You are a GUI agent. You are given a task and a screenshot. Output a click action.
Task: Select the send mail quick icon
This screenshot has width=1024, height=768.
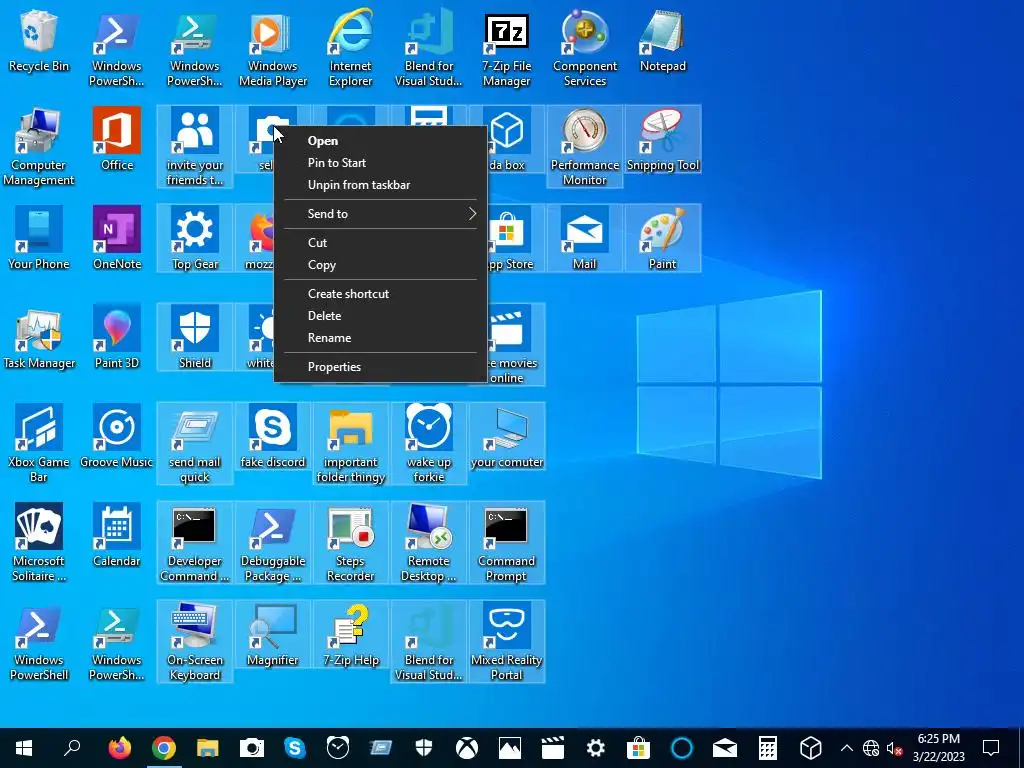pos(195,443)
